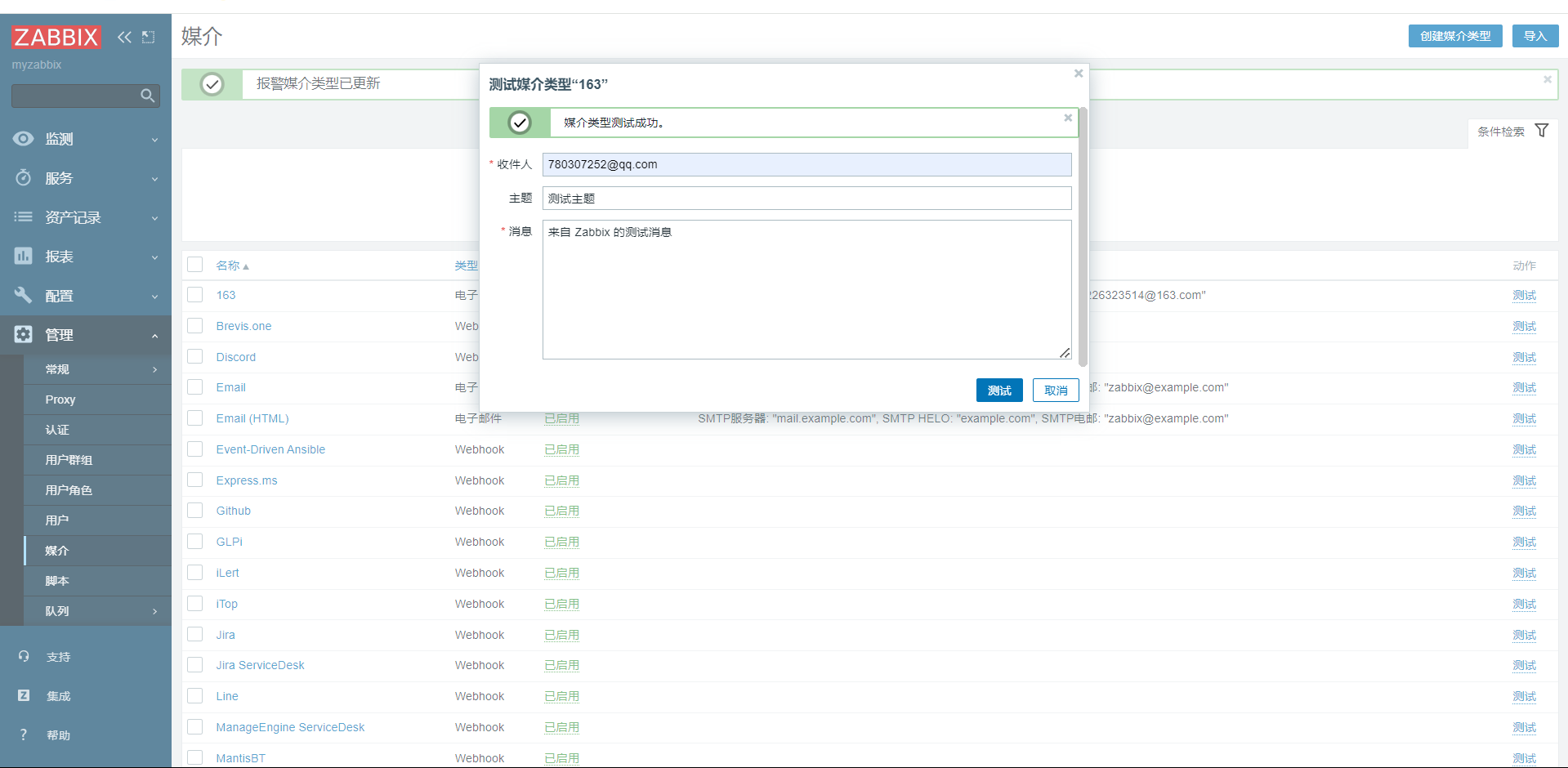
Task: Click the 报表 chart icon
Action: 23,257
